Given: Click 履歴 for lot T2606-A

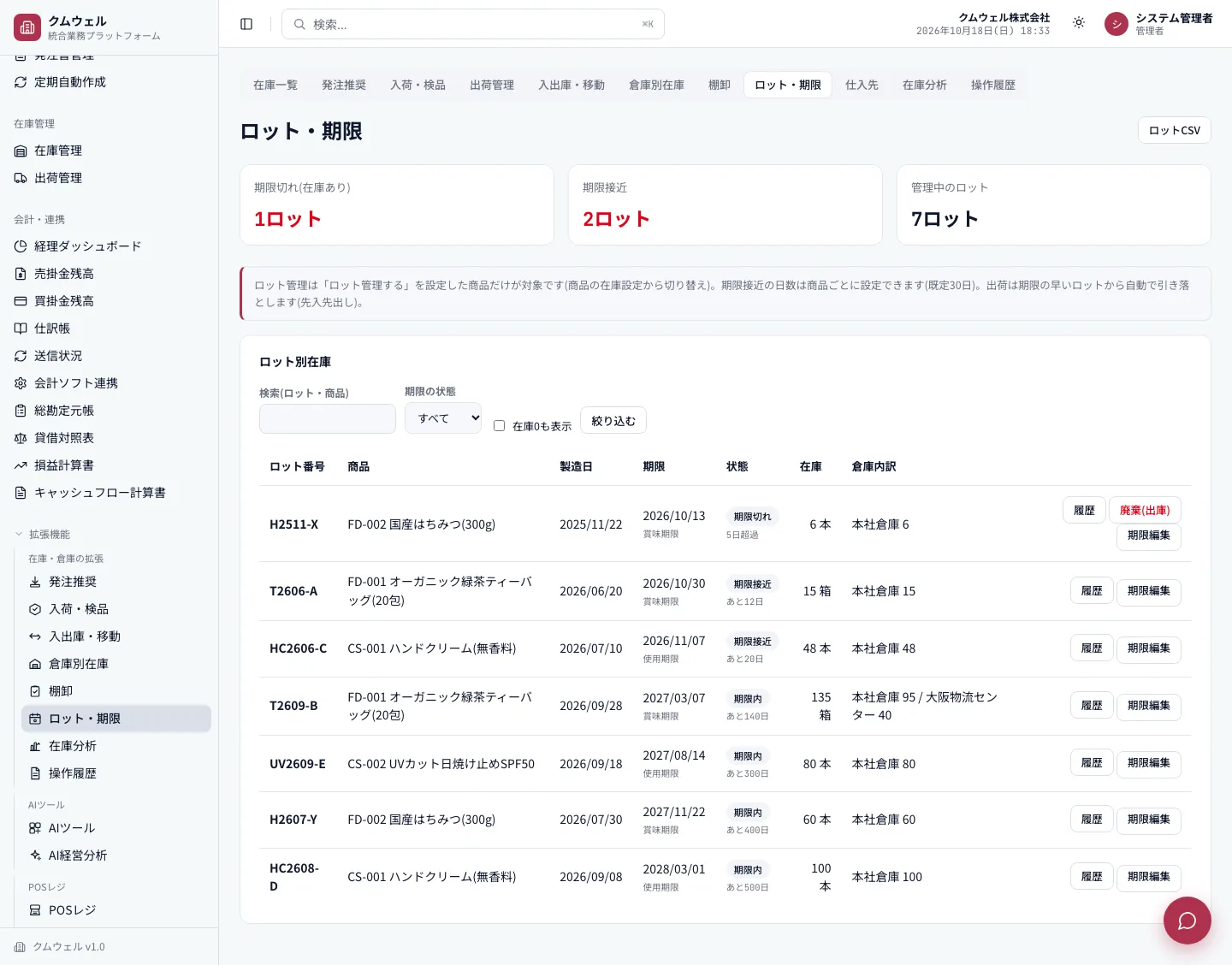Looking at the screenshot, I should (1092, 591).
